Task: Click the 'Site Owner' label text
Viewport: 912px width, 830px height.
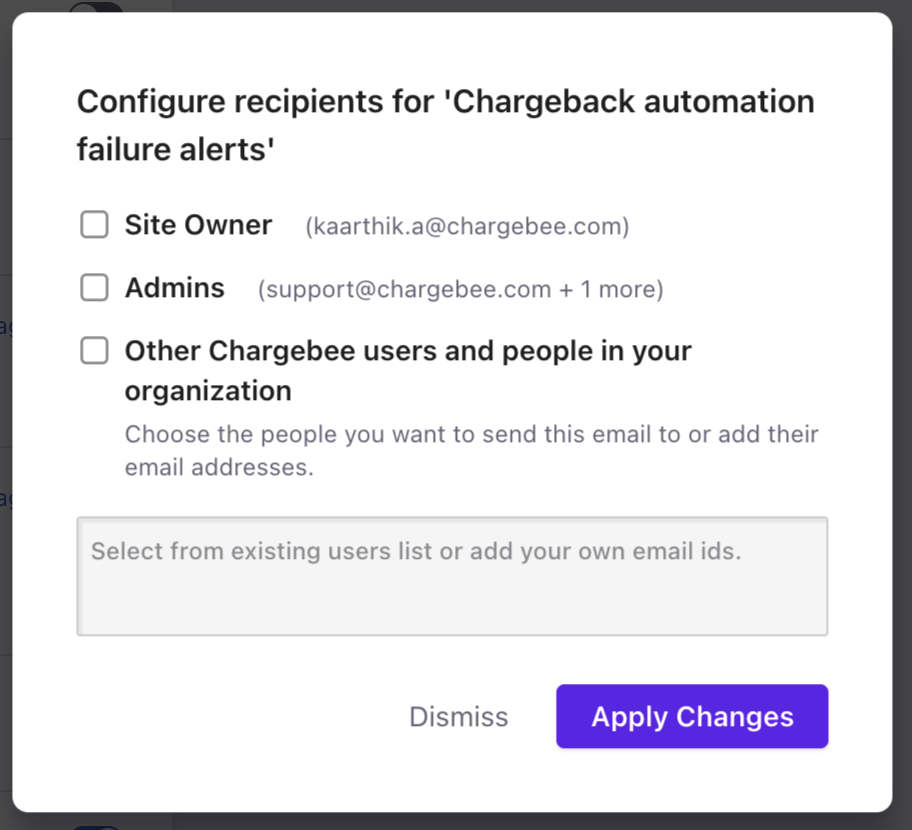Action: coord(198,225)
